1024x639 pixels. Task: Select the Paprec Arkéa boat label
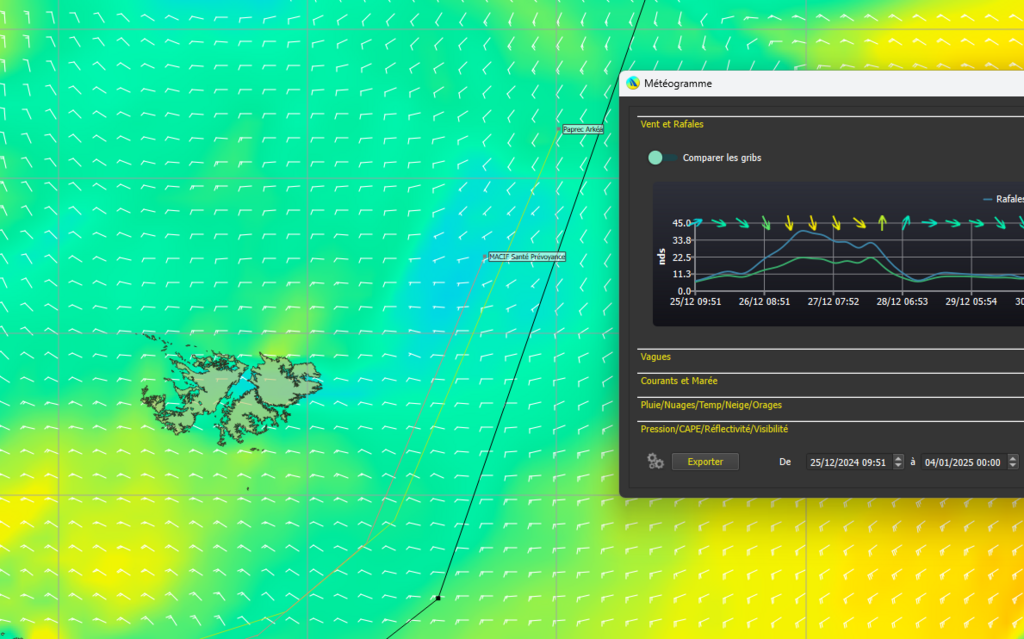[x=583, y=129]
